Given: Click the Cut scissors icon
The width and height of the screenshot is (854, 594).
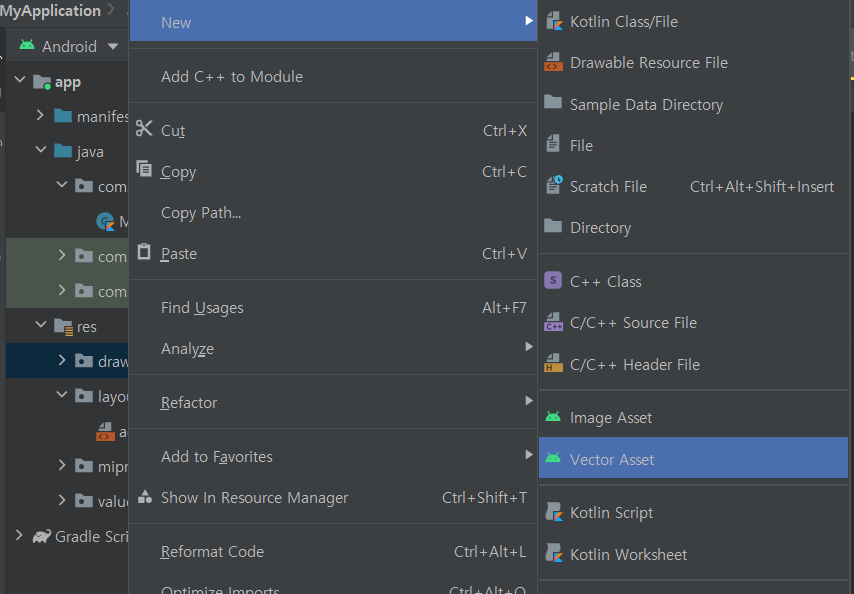Looking at the screenshot, I should click(145, 130).
